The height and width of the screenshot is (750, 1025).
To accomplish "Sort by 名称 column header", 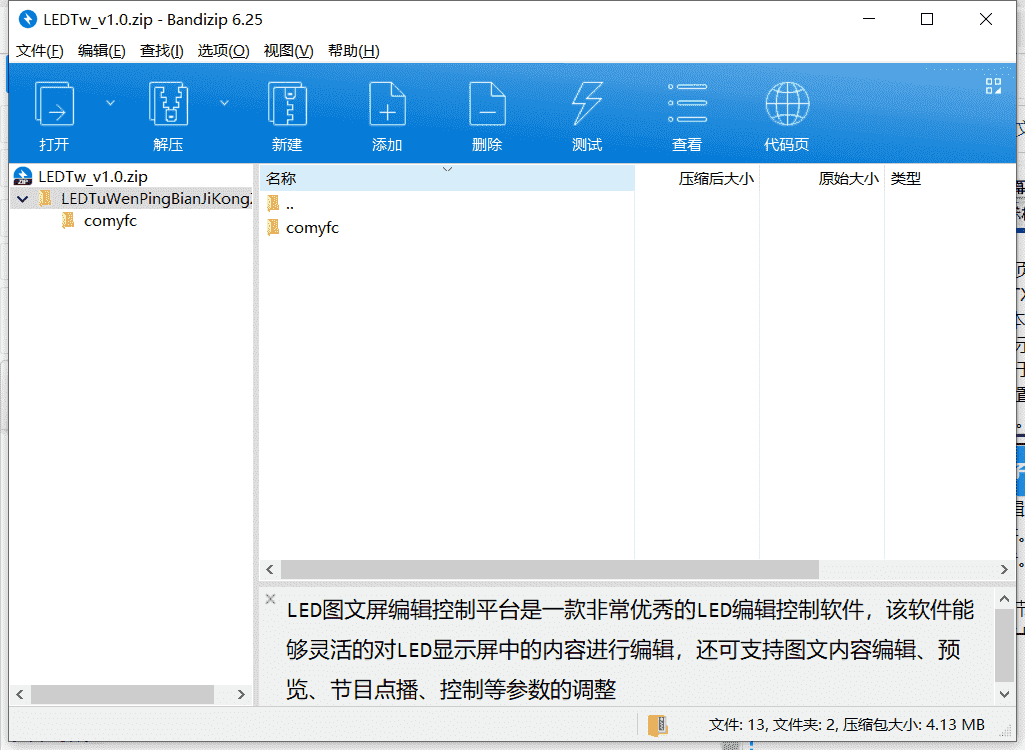I will (447, 178).
